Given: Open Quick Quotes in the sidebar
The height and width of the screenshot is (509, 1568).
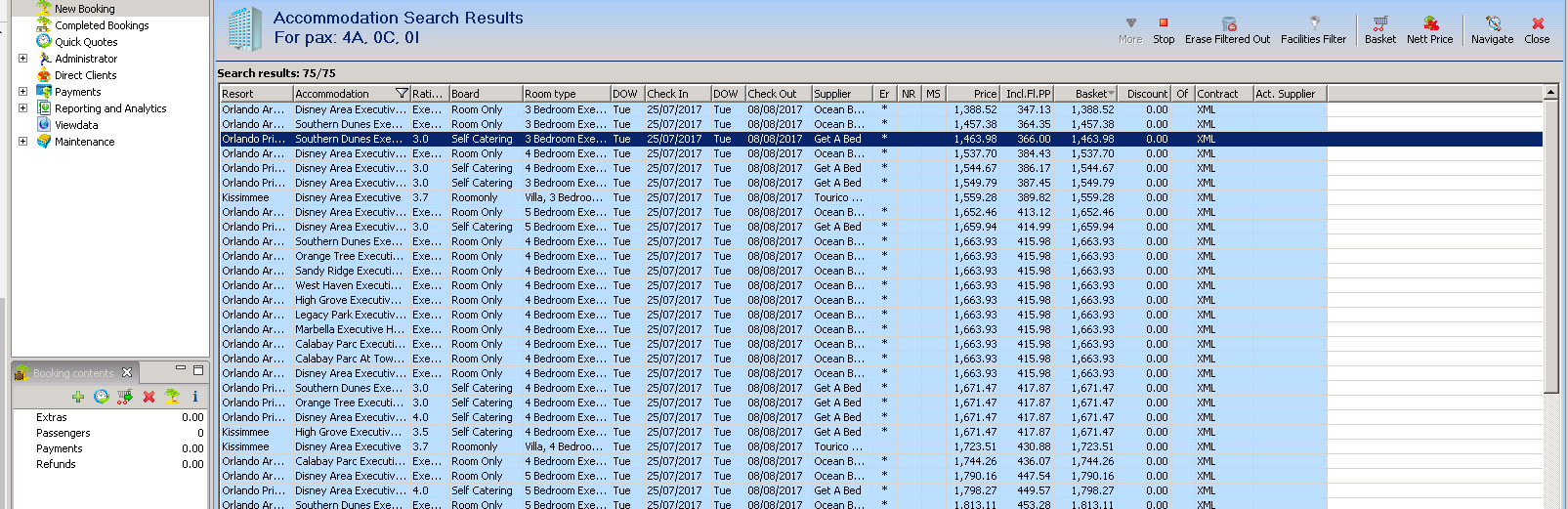Looking at the screenshot, I should pyautogui.click(x=86, y=42).
